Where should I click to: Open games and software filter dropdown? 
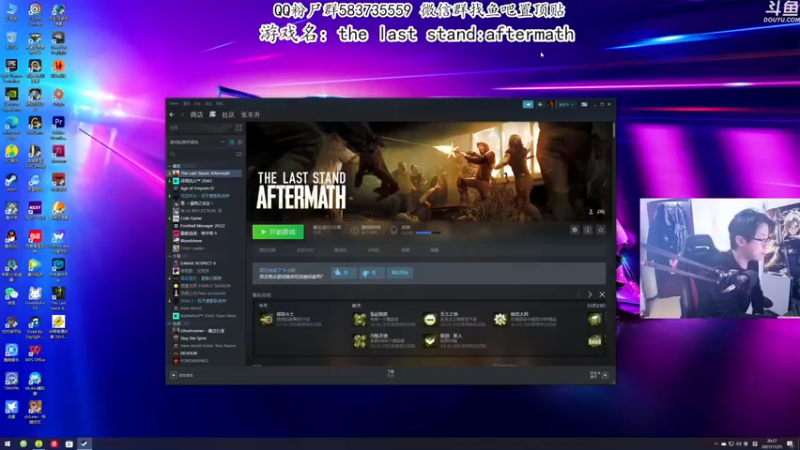(197, 142)
